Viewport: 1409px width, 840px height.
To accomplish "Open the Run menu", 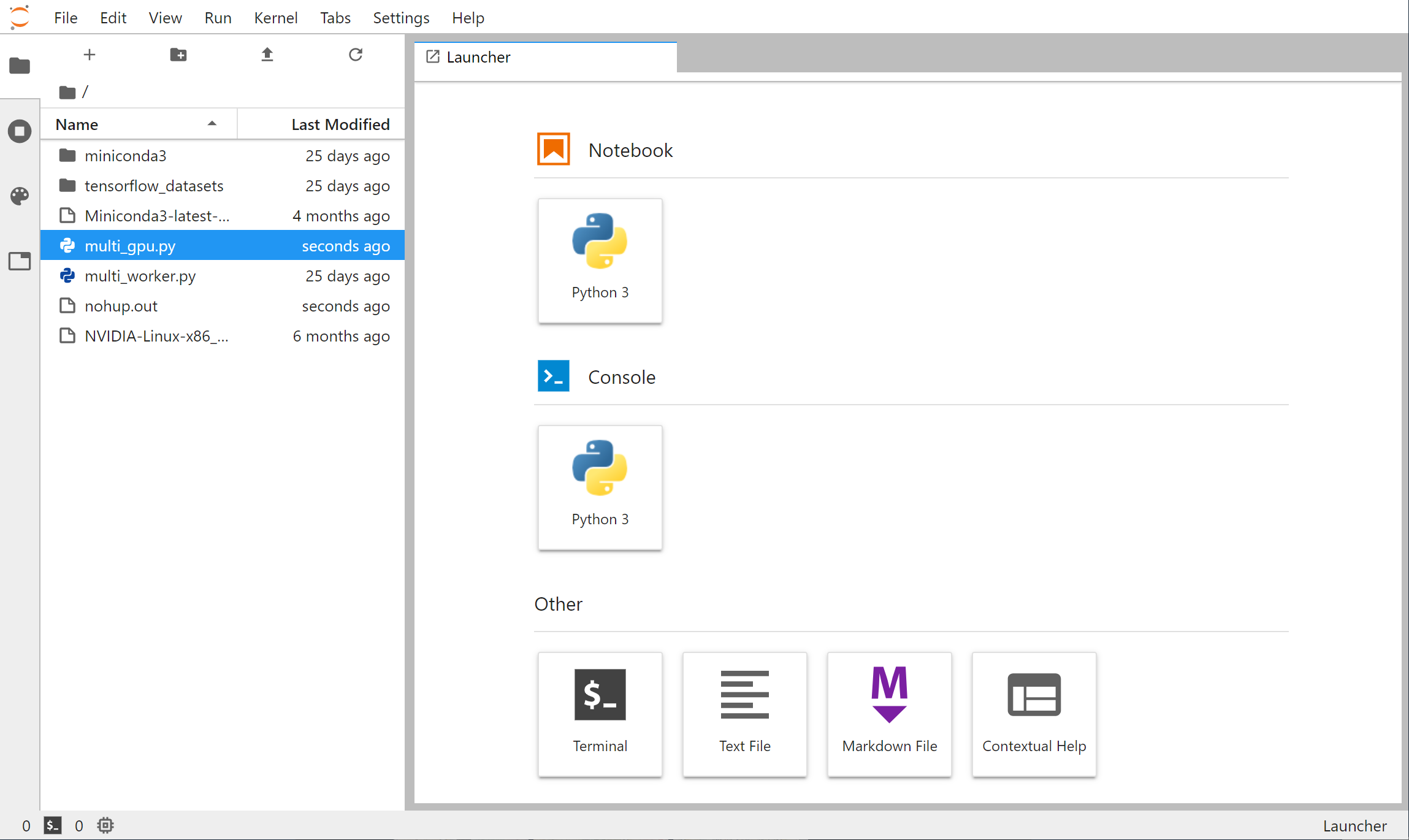I will coord(218,18).
